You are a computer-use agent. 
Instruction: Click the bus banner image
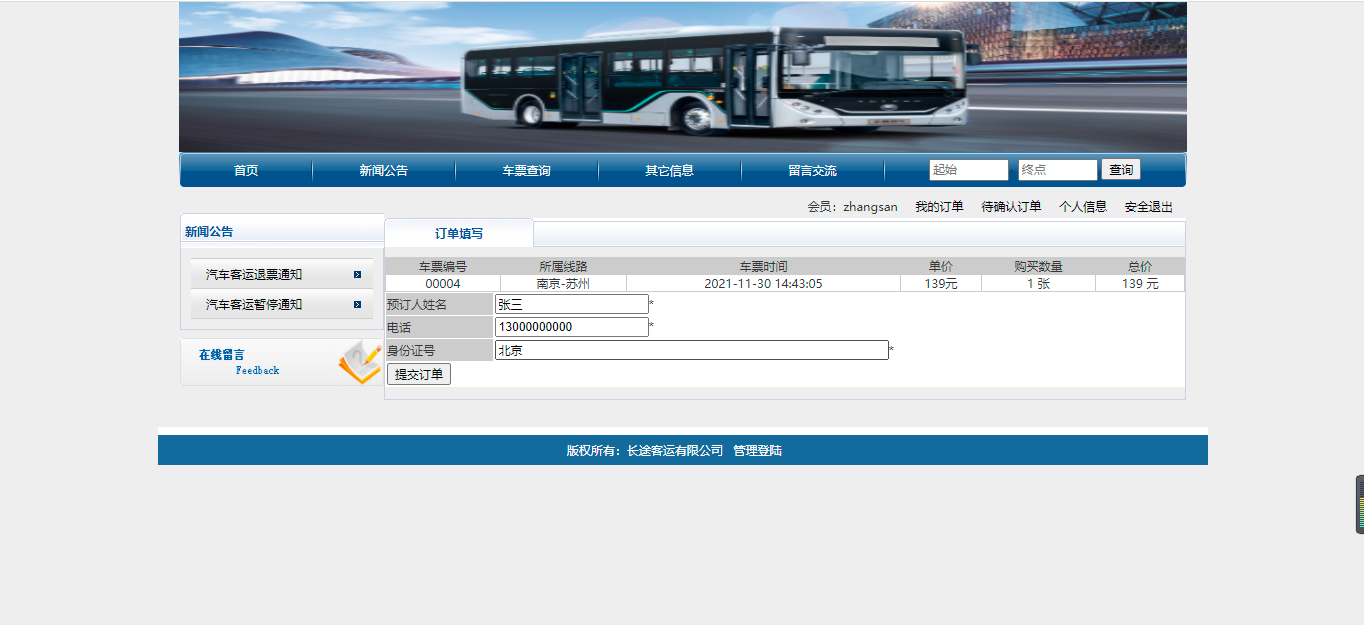683,77
